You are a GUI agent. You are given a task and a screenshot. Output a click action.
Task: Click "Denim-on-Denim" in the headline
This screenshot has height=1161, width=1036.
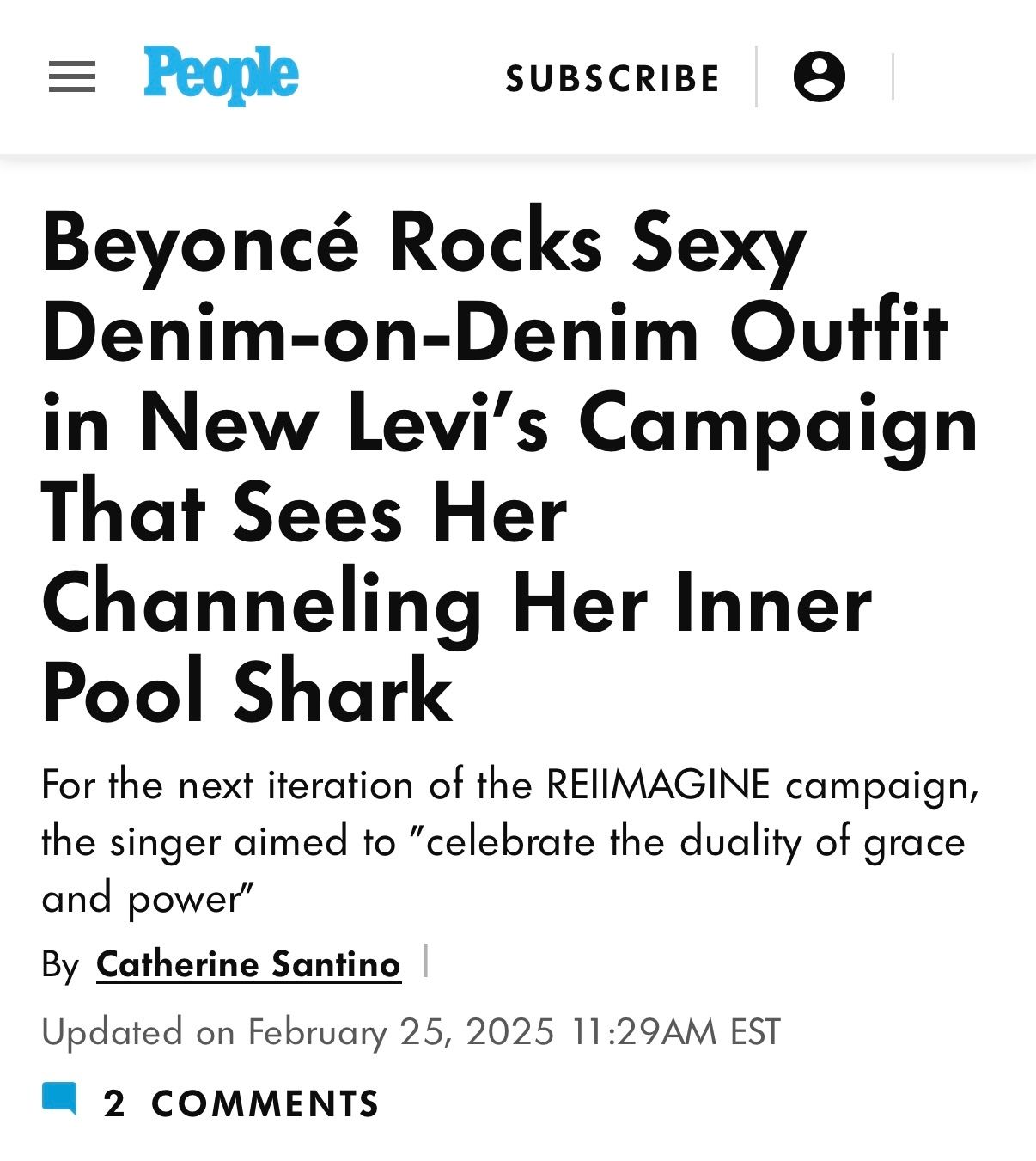369,333
